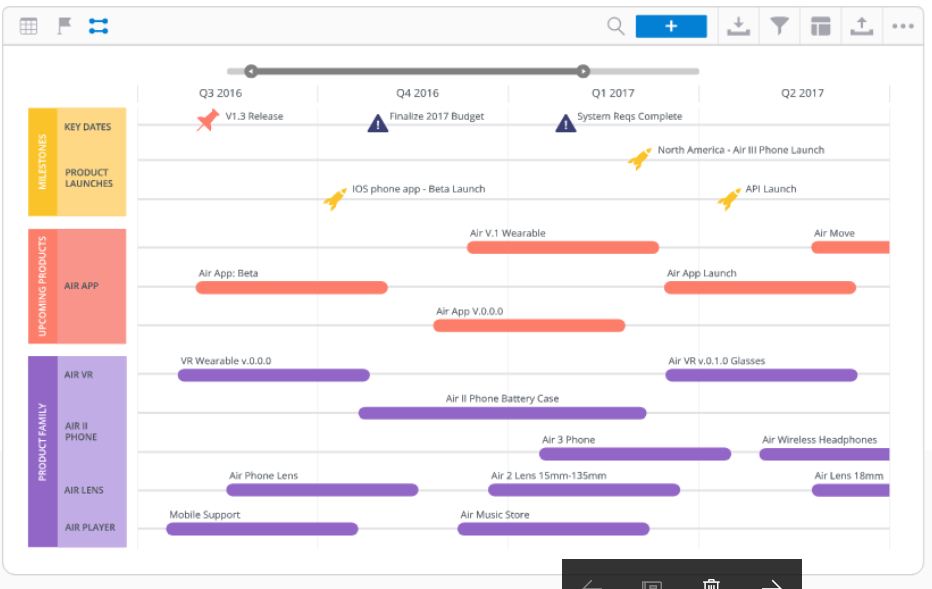Switch to the table view icon
The height and width of the screenshot is (589, 932).
tap(29, 27)
